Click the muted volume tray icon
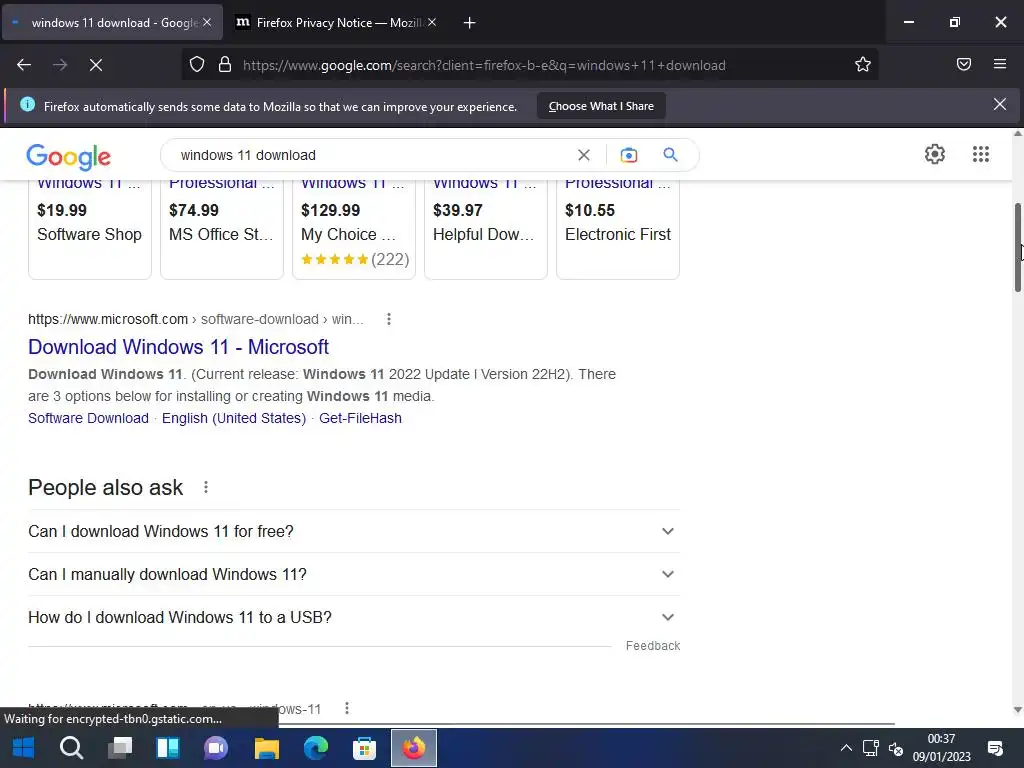The height and width of the screenshot is (768, 1024). [895, 748]
